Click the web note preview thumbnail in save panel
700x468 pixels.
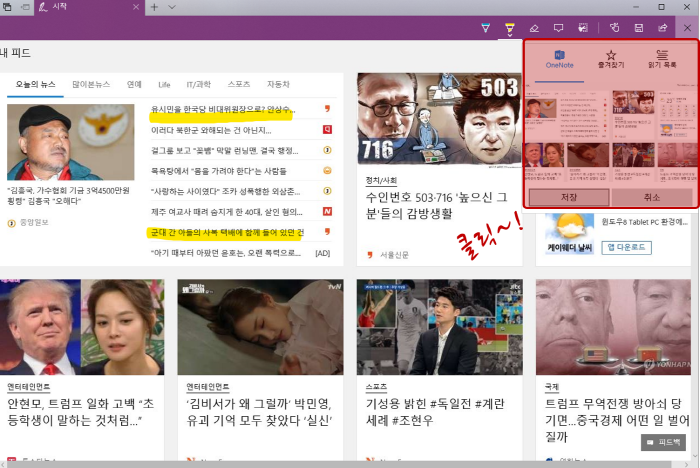tap(611, 135)
